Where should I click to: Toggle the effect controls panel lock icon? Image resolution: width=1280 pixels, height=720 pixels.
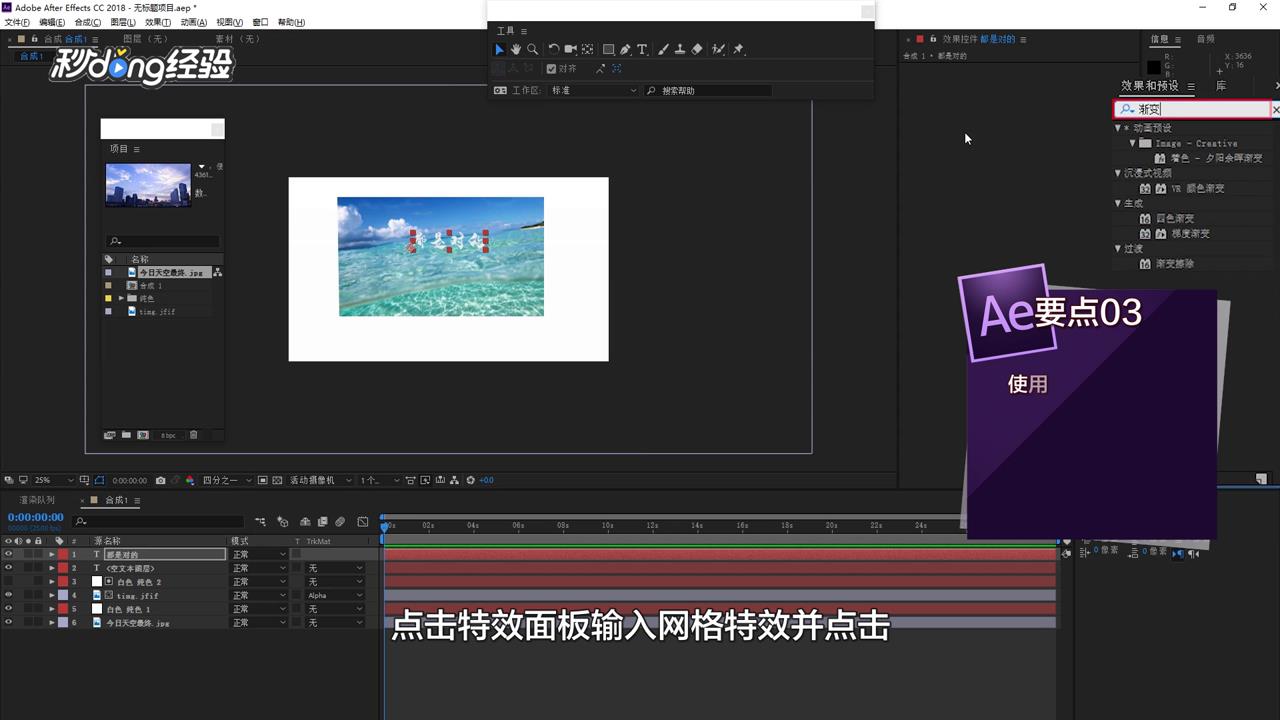point(932,39)
